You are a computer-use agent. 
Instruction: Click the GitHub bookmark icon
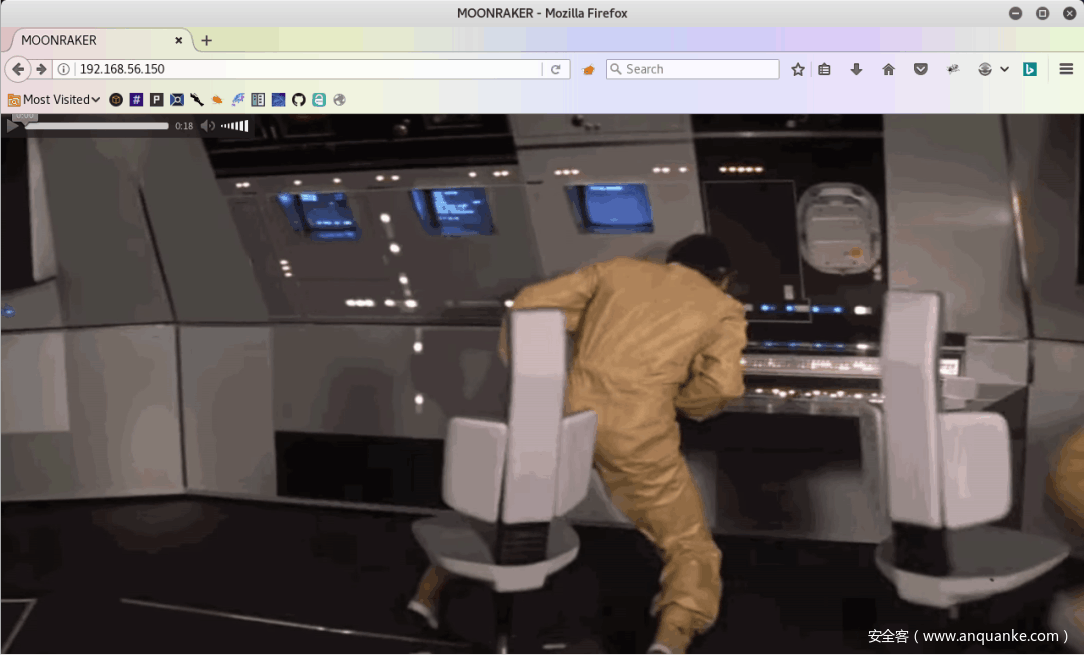coord(298,99)
